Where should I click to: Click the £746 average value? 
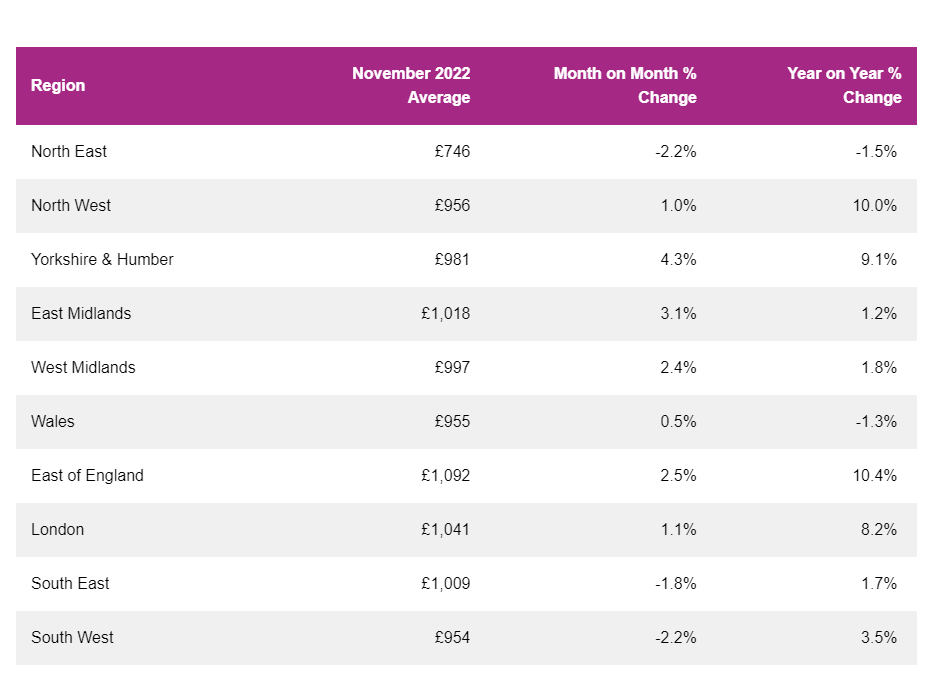click(x=452, y=152)
